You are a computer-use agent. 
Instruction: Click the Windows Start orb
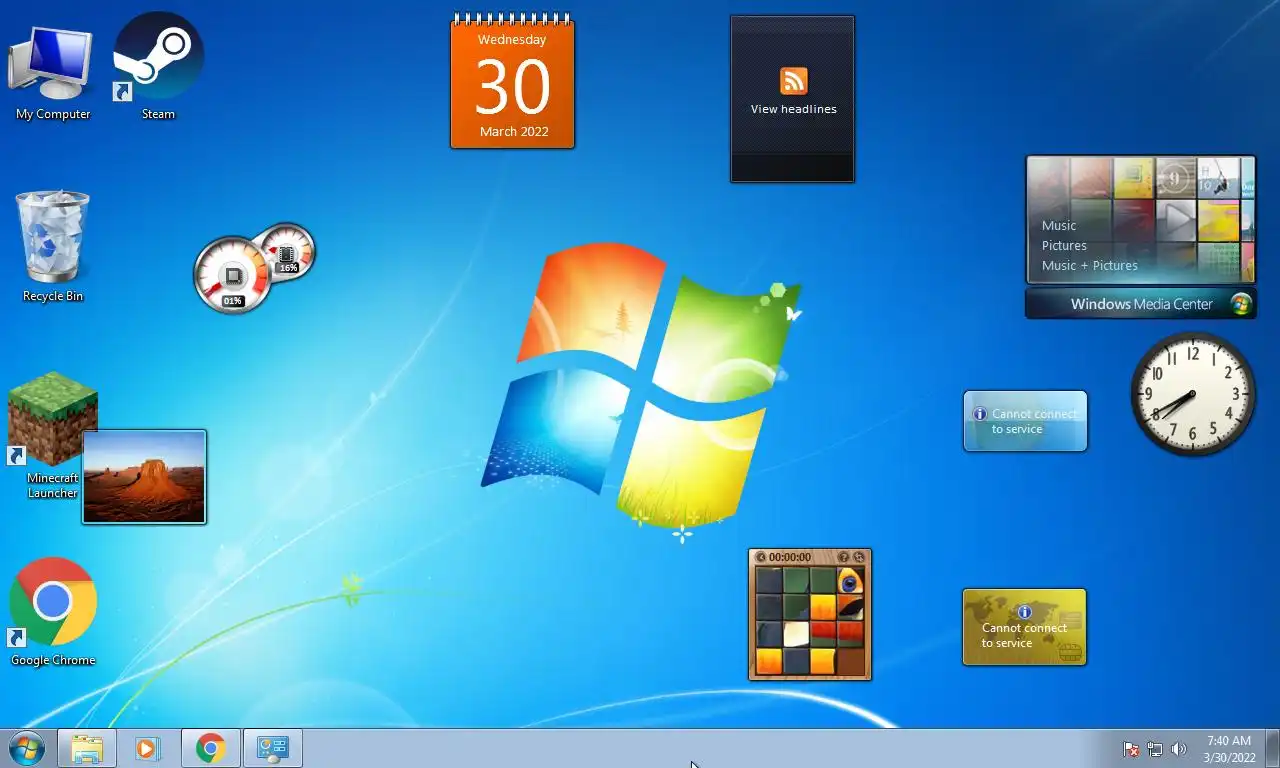[27, 748]
